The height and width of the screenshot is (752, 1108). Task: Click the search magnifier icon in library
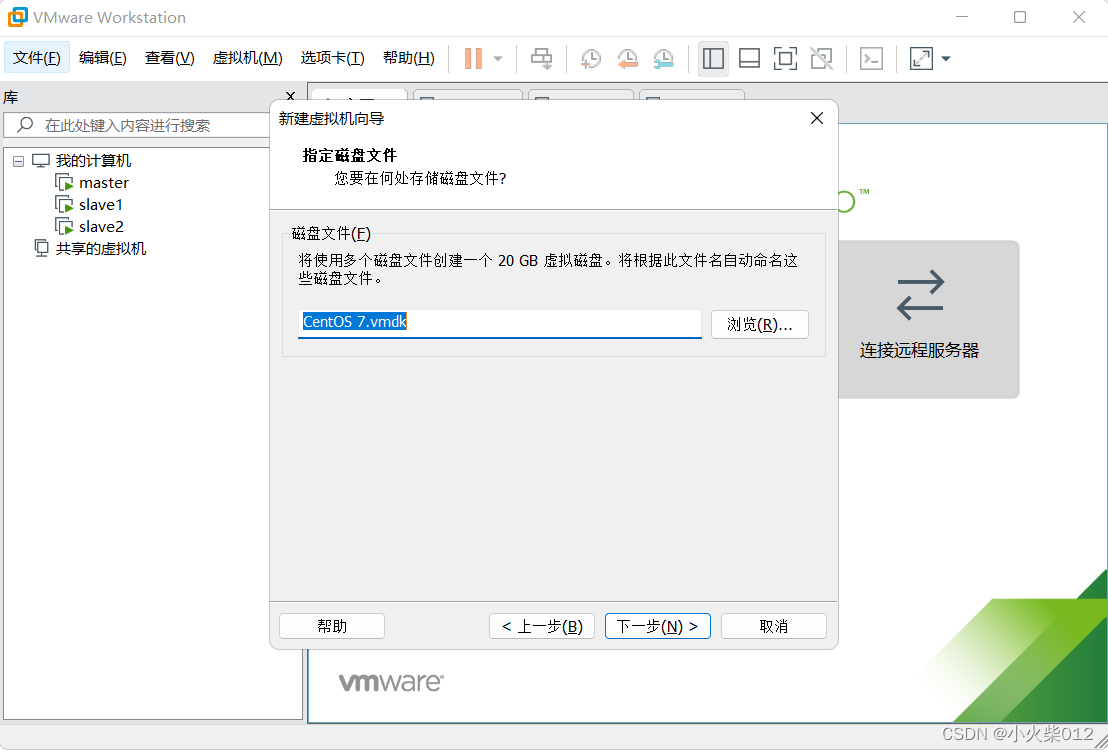(x=25, y=125)
